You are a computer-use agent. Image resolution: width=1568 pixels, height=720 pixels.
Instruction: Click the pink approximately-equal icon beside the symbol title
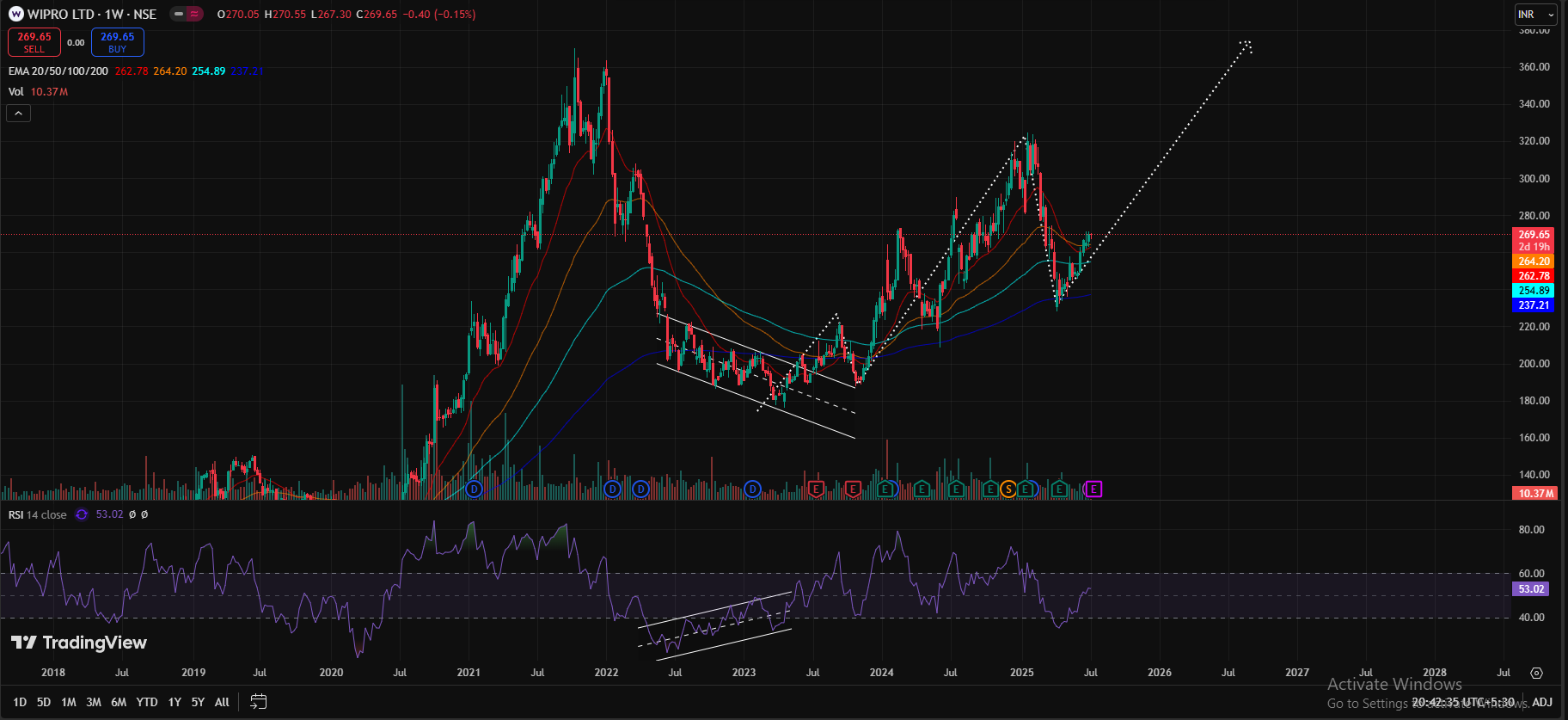tap(194, 14)
